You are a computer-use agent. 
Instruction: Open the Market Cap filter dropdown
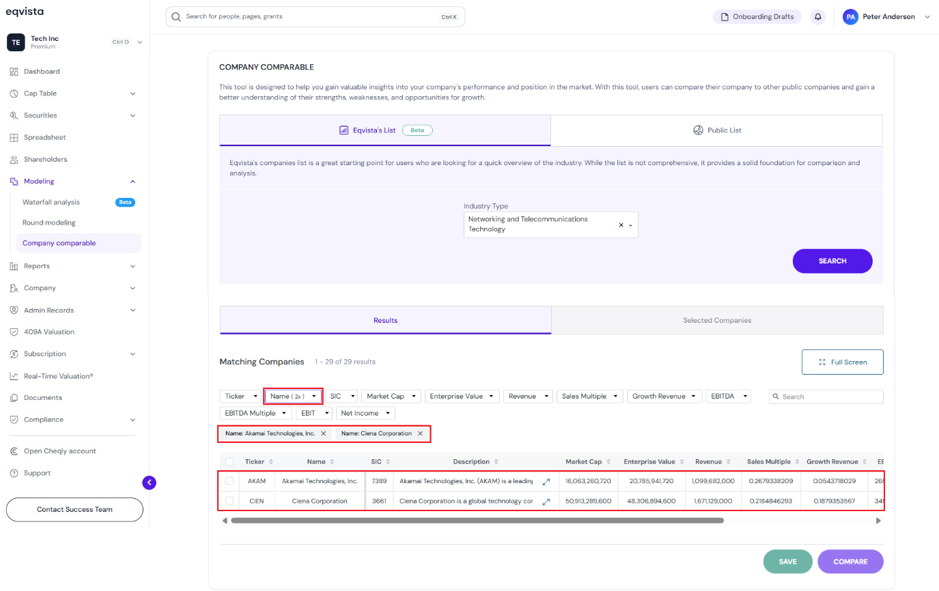click(x=391, y=396)
